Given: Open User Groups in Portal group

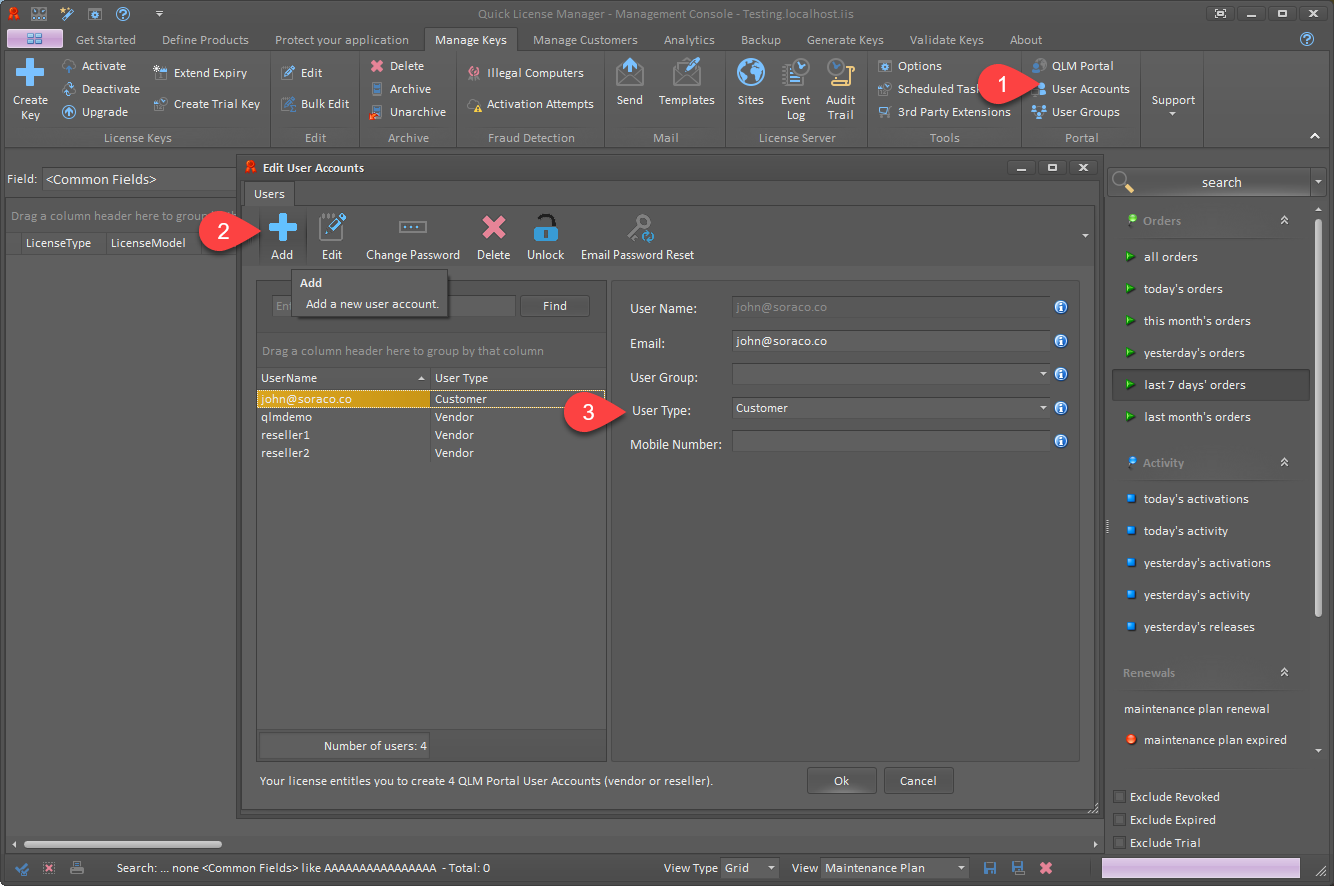Looking at the screenshot, I should point(1076,112).
